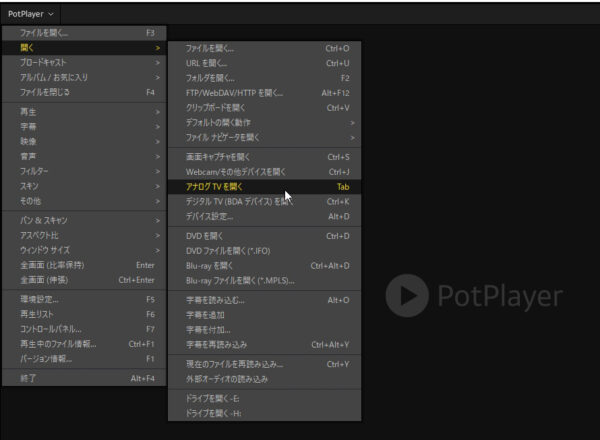Expand the その他 submenu

tap(84, 201)
